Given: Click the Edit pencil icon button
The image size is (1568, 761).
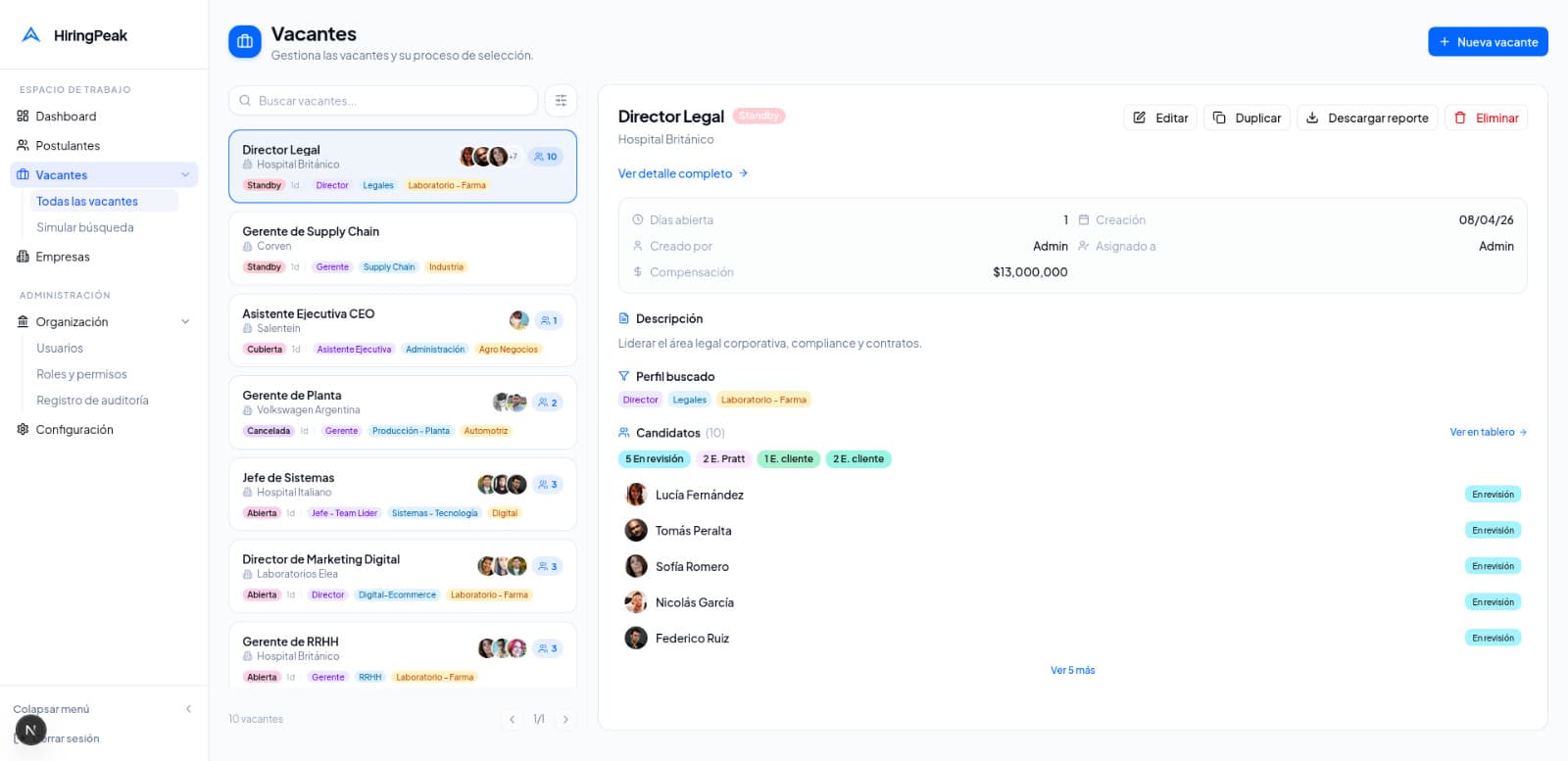Looking at the screenshot, I should (1140, 118).
